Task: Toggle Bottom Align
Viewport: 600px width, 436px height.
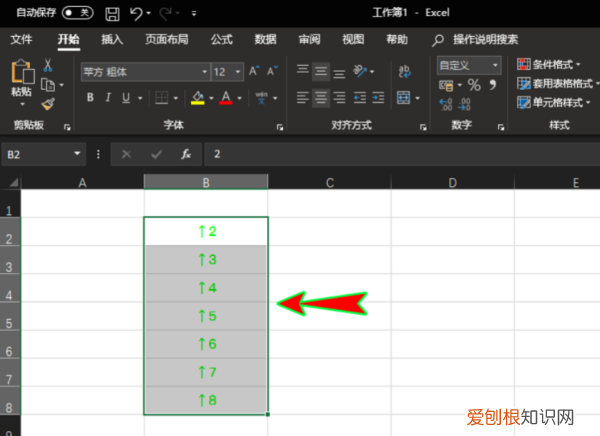Action: tap(339, 73)
